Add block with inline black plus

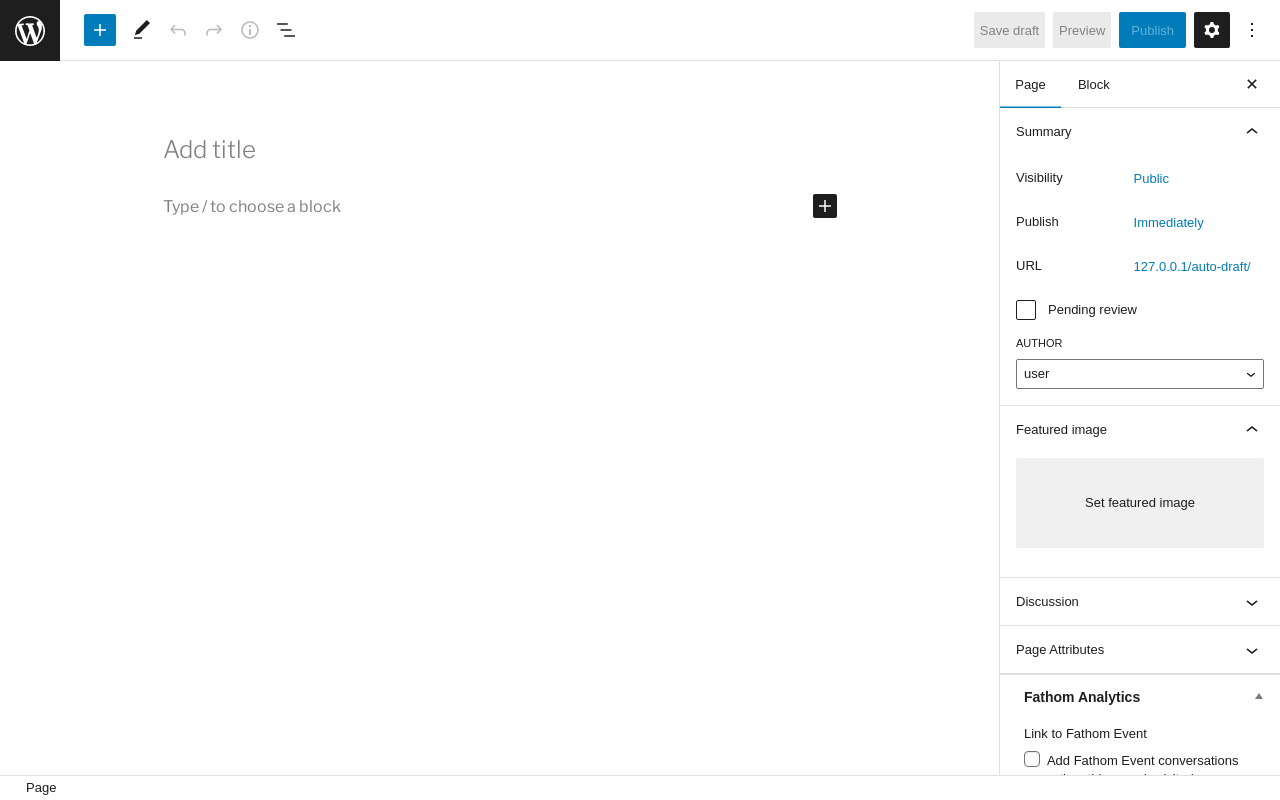[825, 206]
